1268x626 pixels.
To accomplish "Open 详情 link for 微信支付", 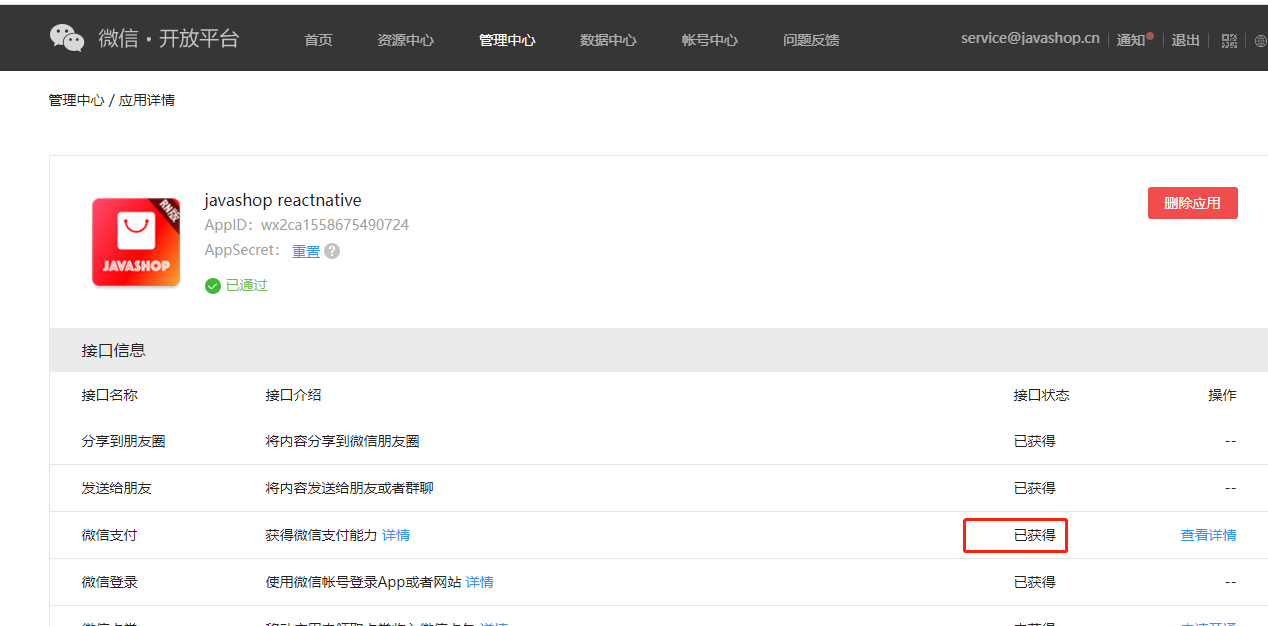I will [396, 535].
